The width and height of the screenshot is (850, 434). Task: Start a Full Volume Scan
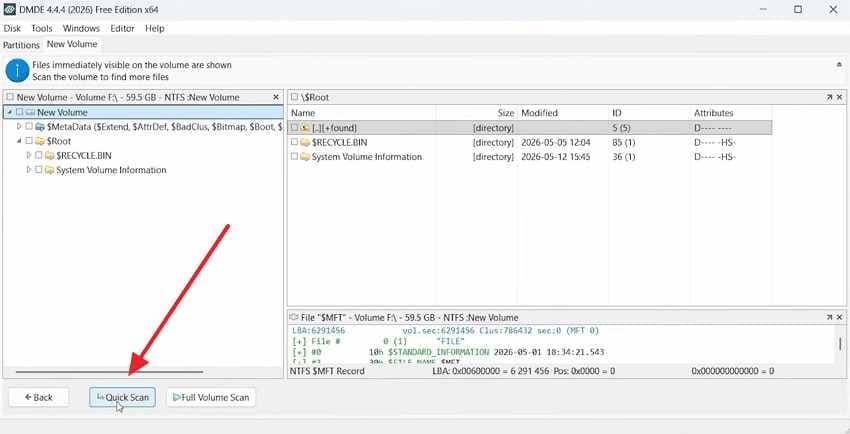click(211, 397)
